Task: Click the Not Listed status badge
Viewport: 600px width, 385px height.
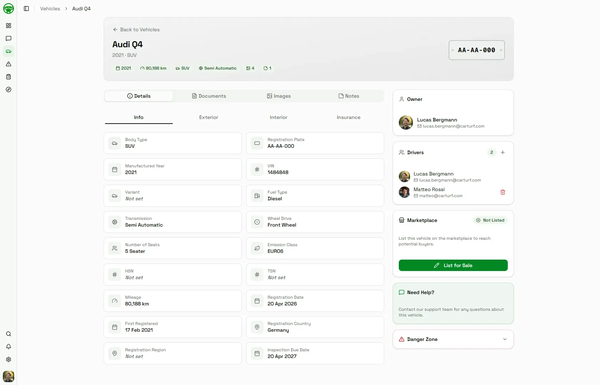Action: coord(490,220)
